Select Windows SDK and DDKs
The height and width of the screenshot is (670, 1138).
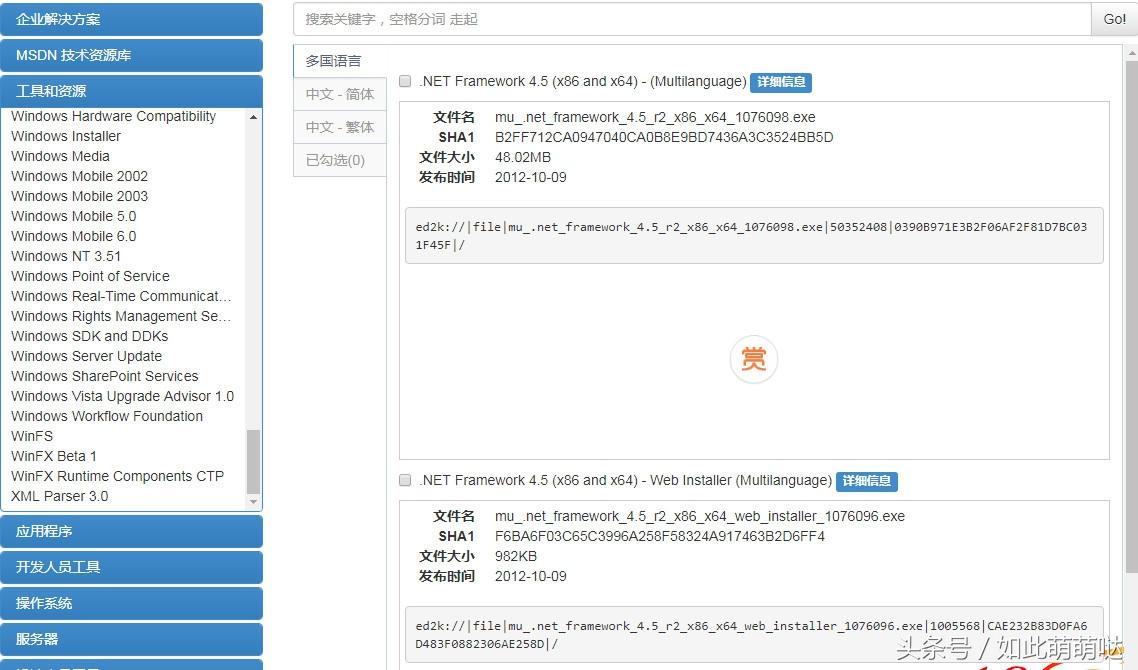(x=89, y=336)
